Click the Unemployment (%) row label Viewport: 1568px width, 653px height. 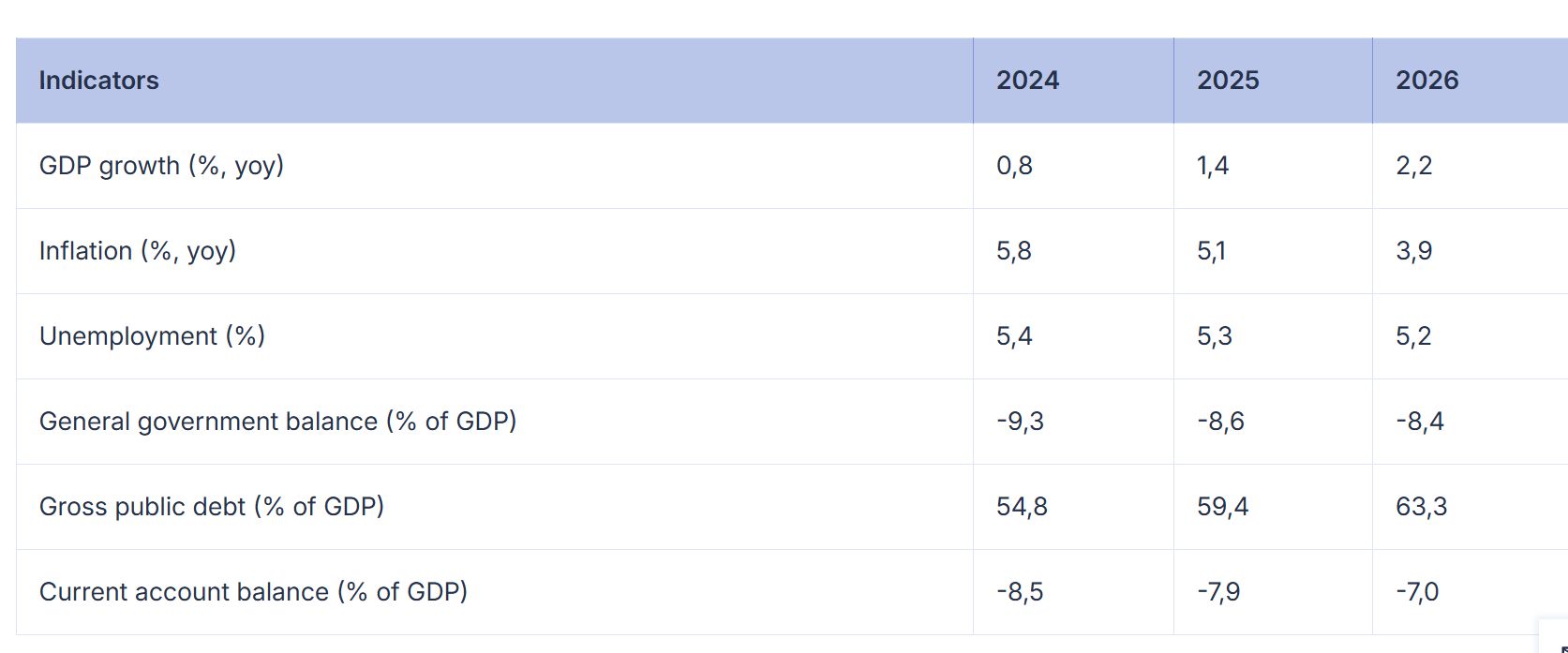point(152,336)
